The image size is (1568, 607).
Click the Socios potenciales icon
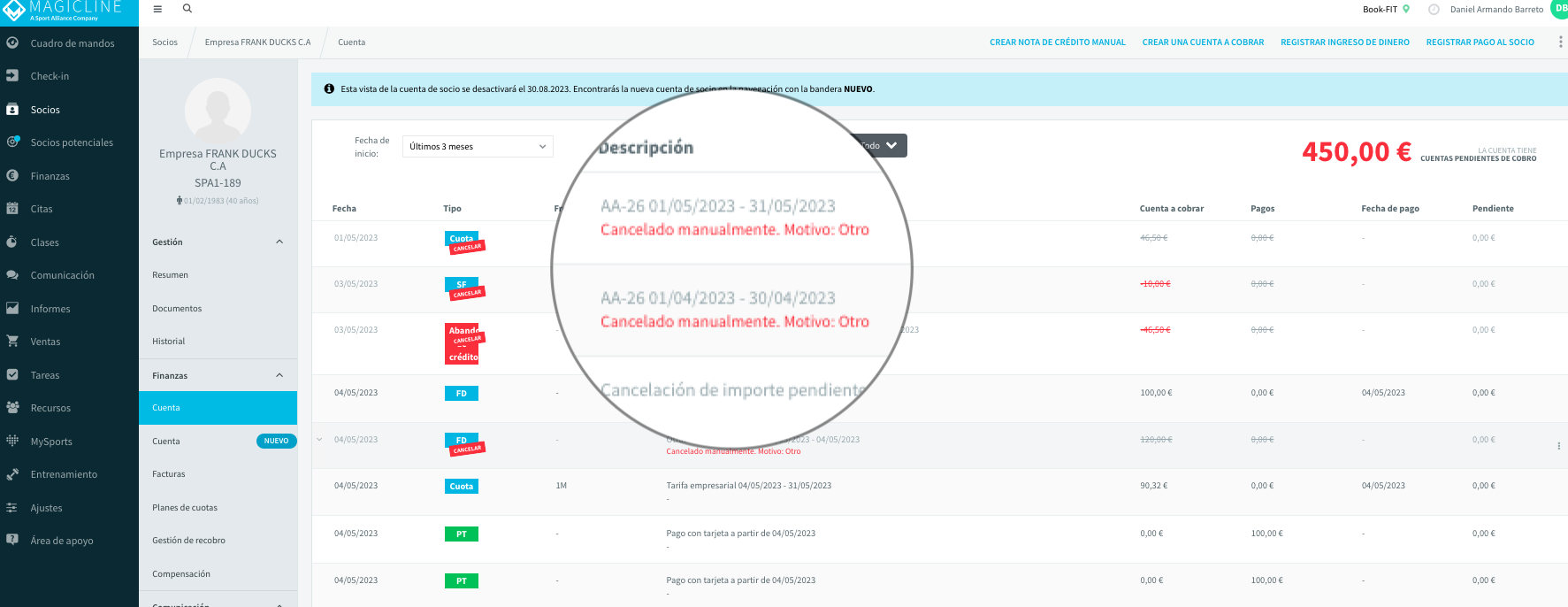pyautogui.click(x=12, y=142)
